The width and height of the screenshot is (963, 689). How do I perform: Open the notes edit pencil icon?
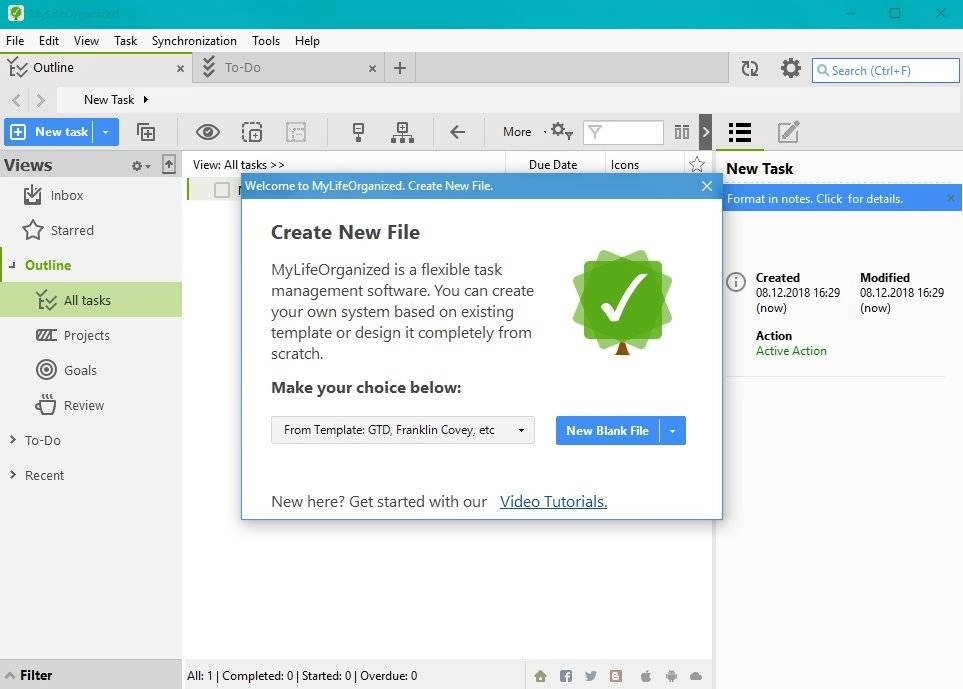pos(789,132)
